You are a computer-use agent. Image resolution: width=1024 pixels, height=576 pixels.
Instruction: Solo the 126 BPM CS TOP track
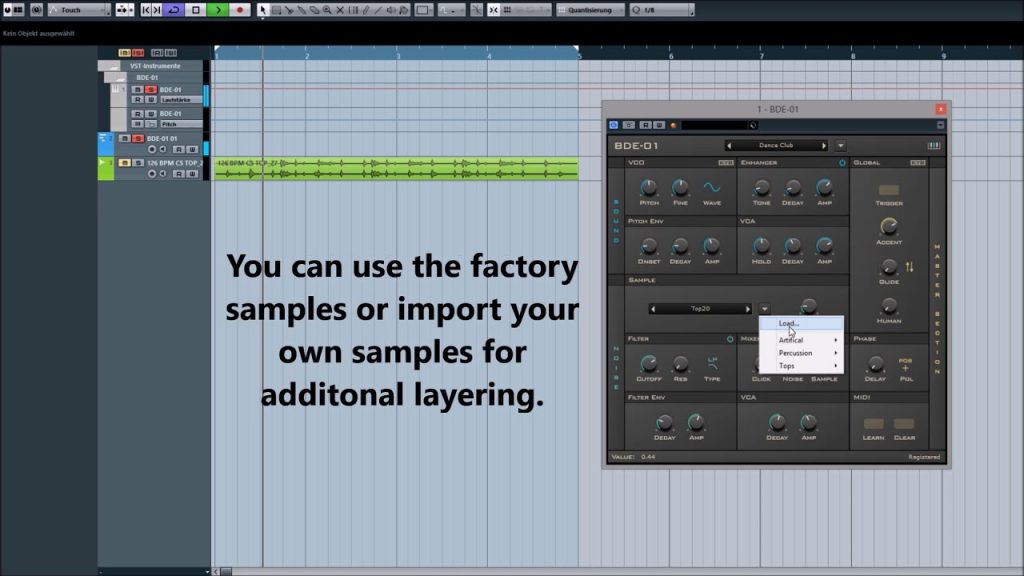(138, 163)
